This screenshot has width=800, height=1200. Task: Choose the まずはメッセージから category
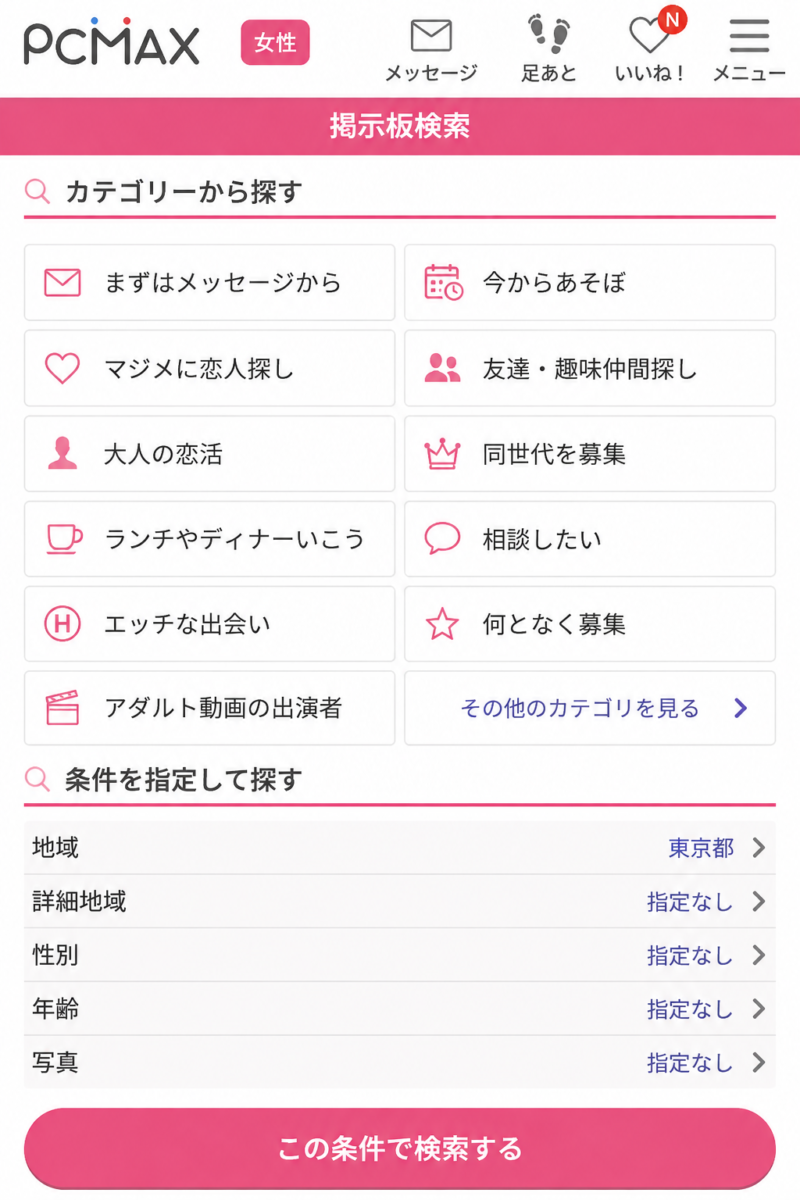[209, 283]
